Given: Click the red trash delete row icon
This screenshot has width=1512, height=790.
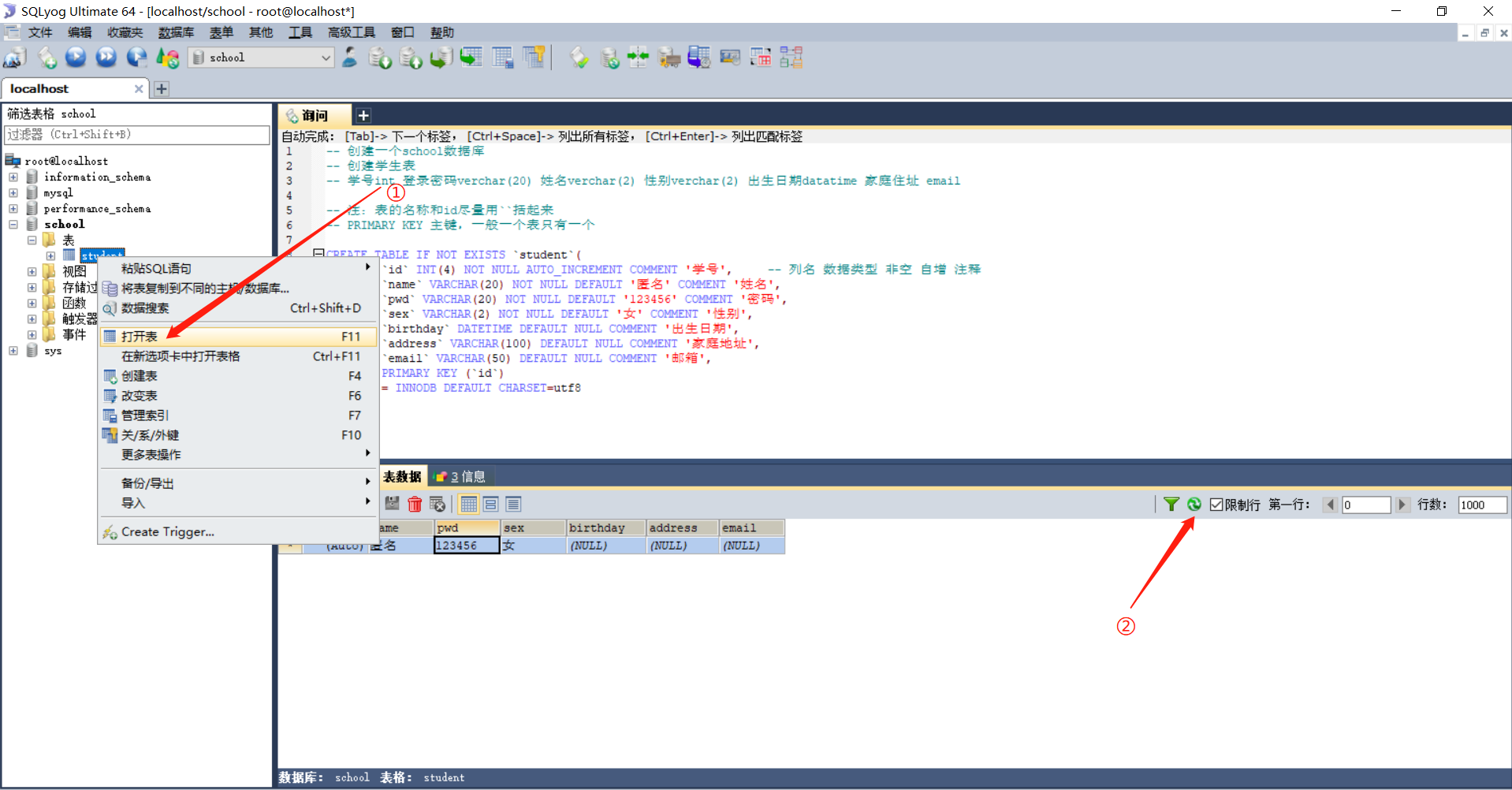Looking at the screenshot, I should click(x=415, y=505).
